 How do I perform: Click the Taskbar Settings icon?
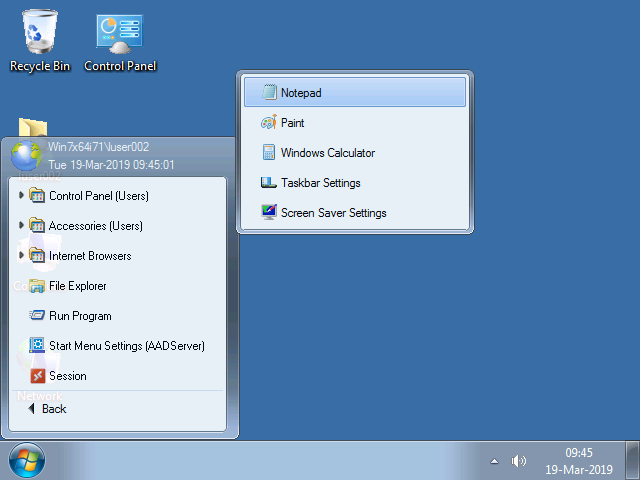pyautogui.click(x=268, y=183)
